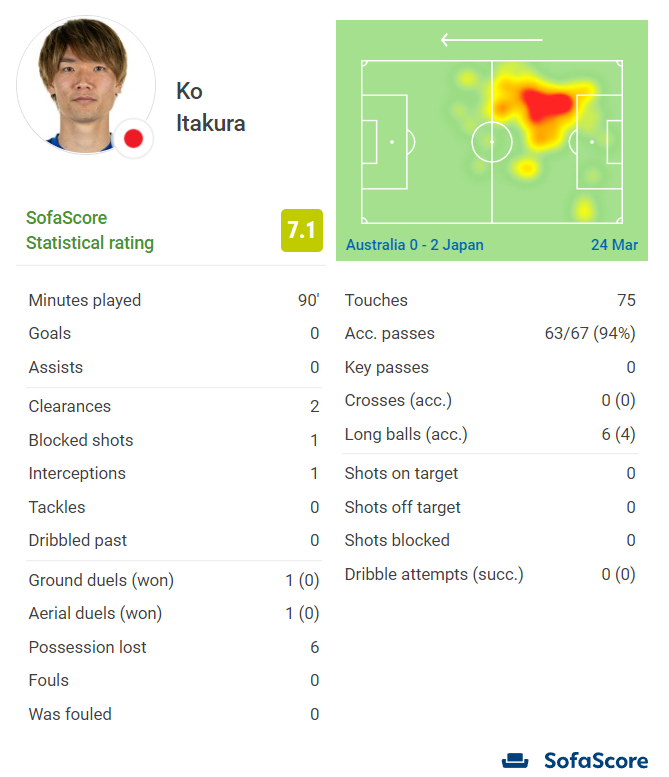Select the Minutes played stat row
The width and height of the screenshot is (669, 777).
tap(174, 300)
